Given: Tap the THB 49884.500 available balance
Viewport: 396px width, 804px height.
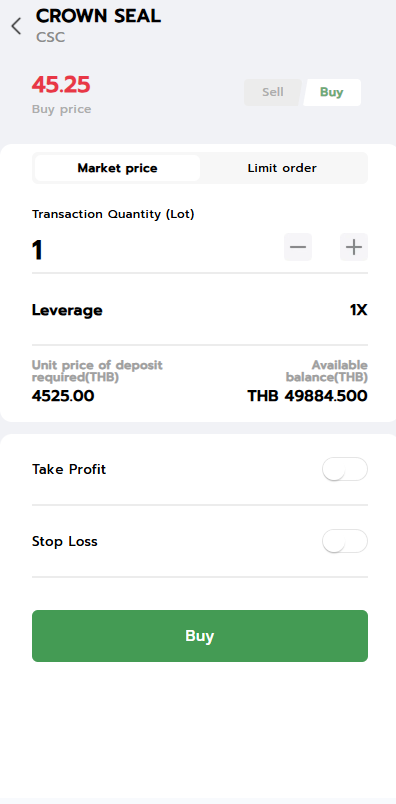Looking at the screenshot, I should [x=308, y=396].
